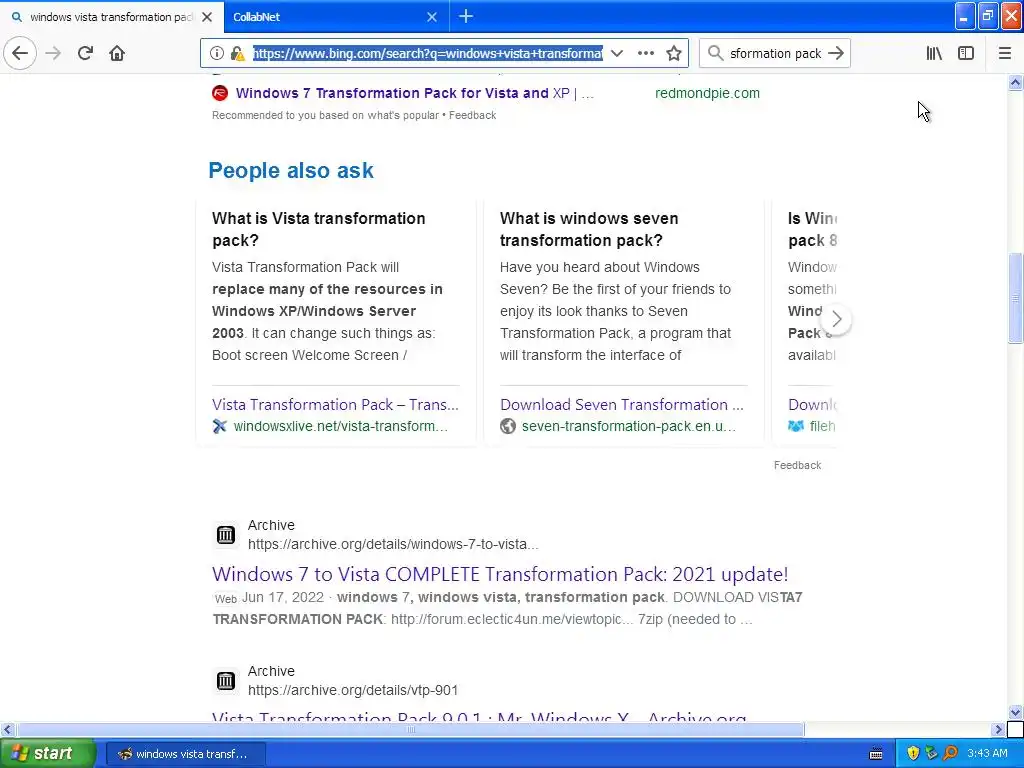1024x768 pixels.
Task: Click the vertical scrollbar thumb
Action: coord(1015,297)
